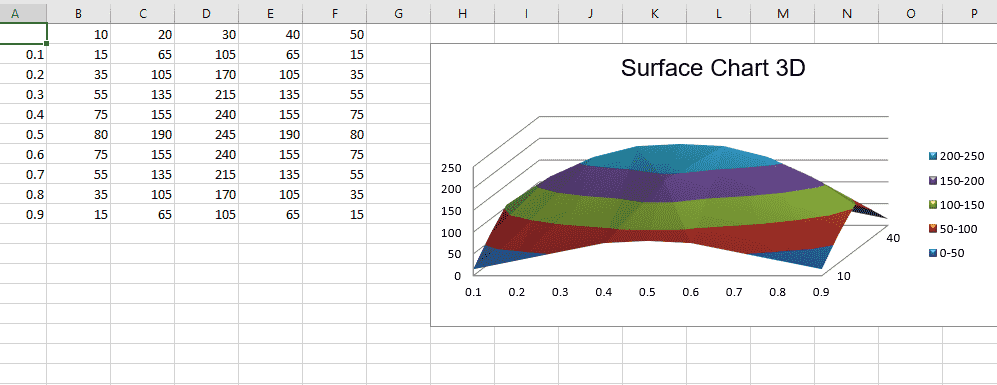This screenshot has width=997, height=385.
Task: Select column header A
Action: (x=24, y=12)
